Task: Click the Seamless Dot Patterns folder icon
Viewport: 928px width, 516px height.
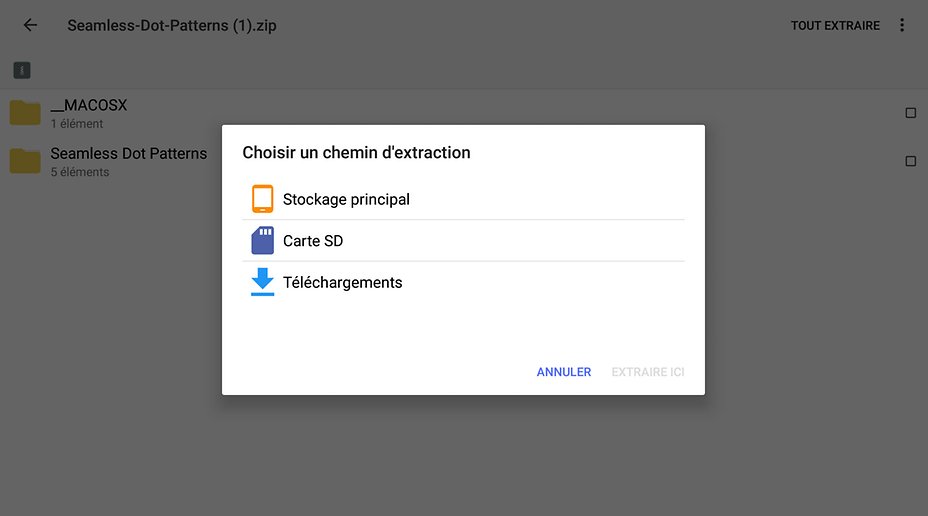Action: [x=25, y=161]
